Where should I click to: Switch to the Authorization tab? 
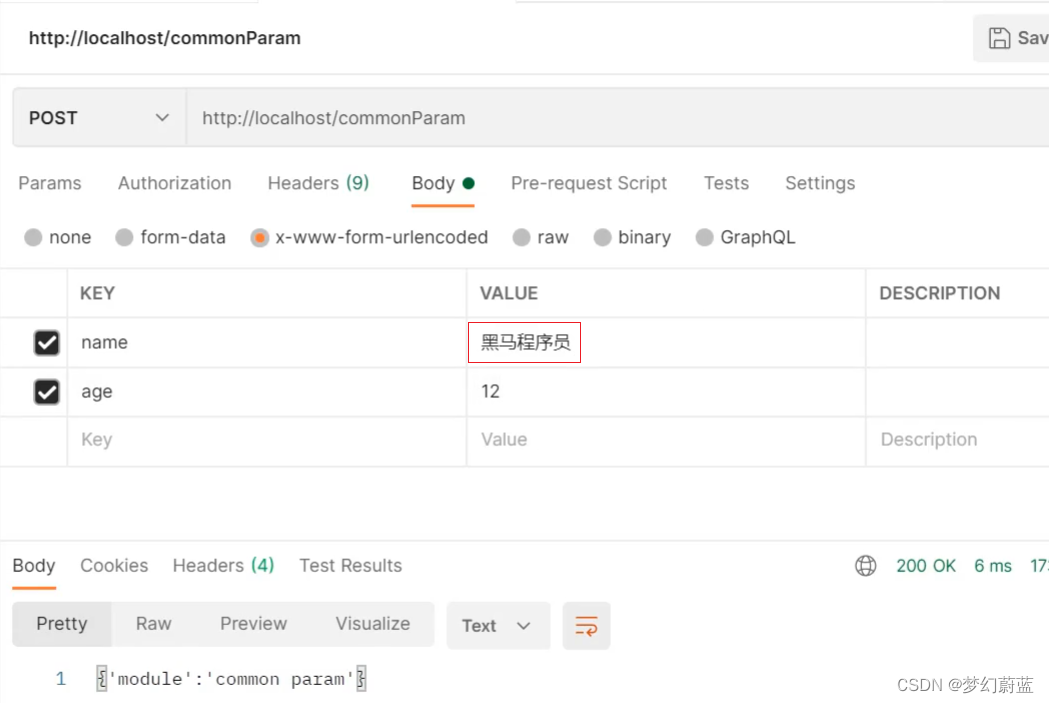point(175,183)
